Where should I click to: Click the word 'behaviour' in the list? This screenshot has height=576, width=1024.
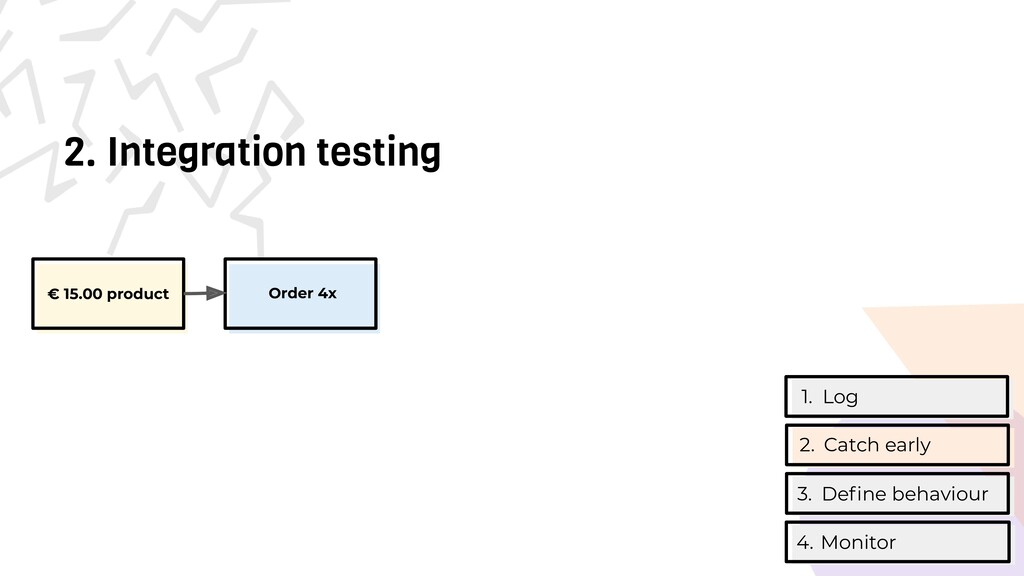click(939, 494)
